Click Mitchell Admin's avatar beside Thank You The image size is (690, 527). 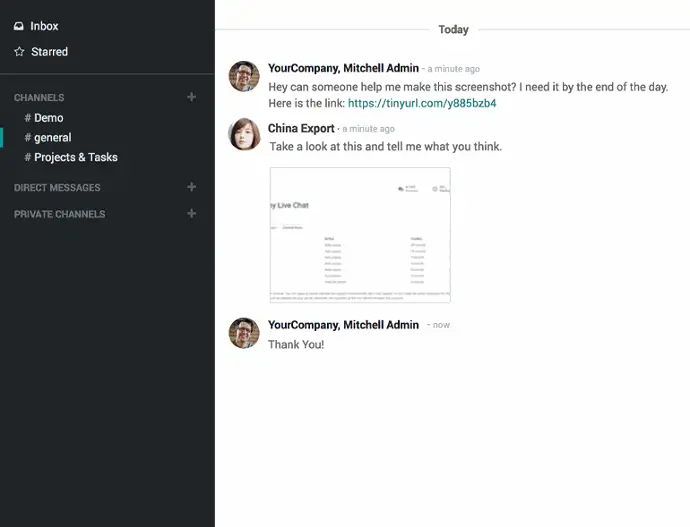click(244, 333)
